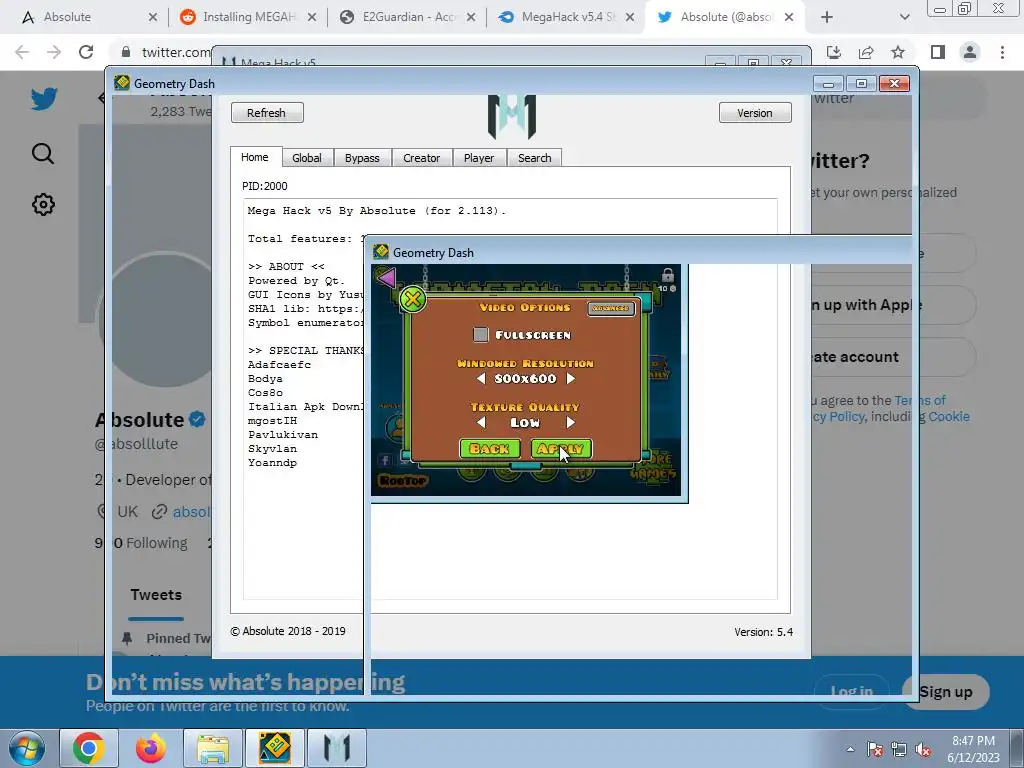
Task: Raise texture quality with right arrow
Action: 570,423
